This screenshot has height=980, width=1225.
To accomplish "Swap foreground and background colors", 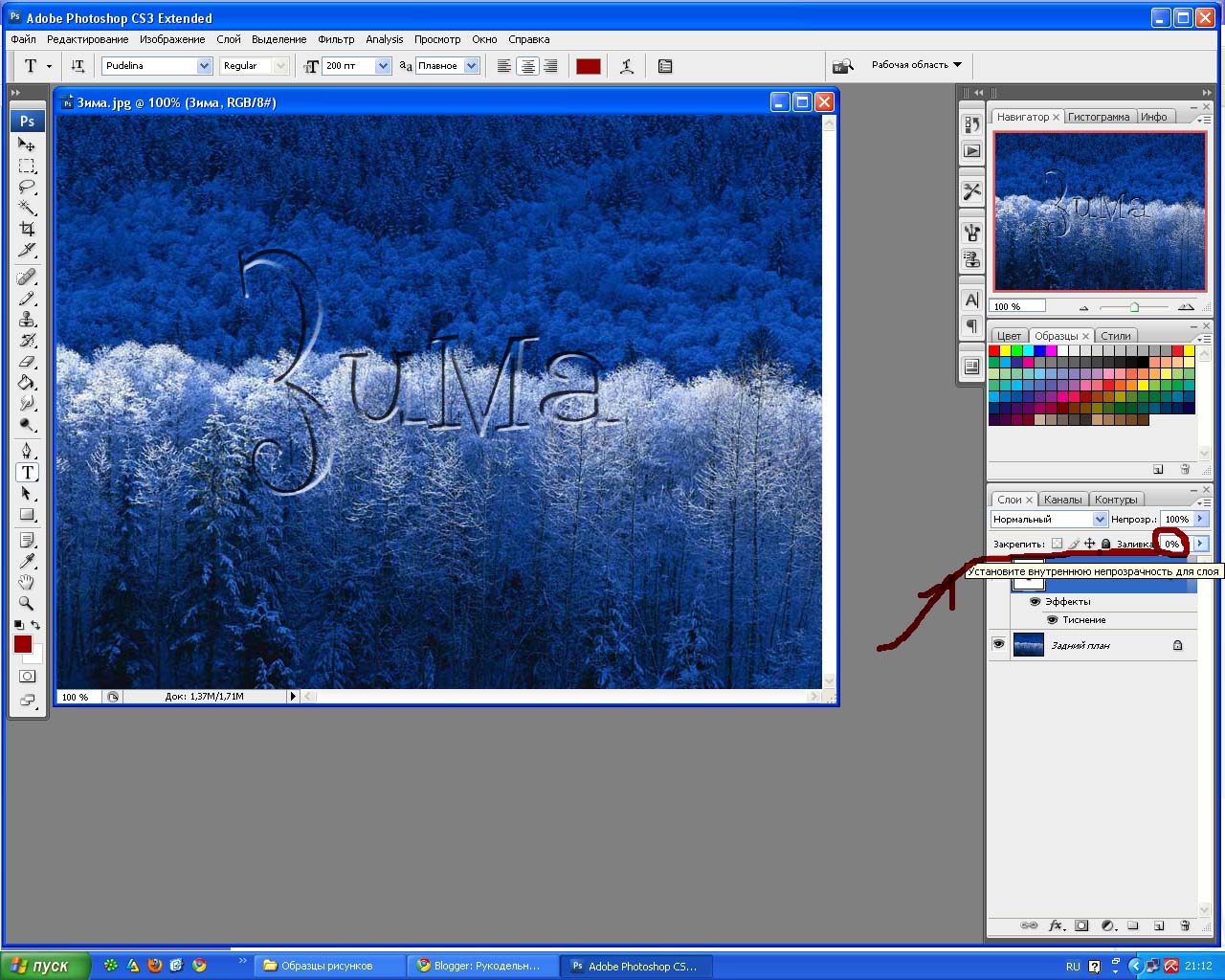I will (x=35, y=625).
